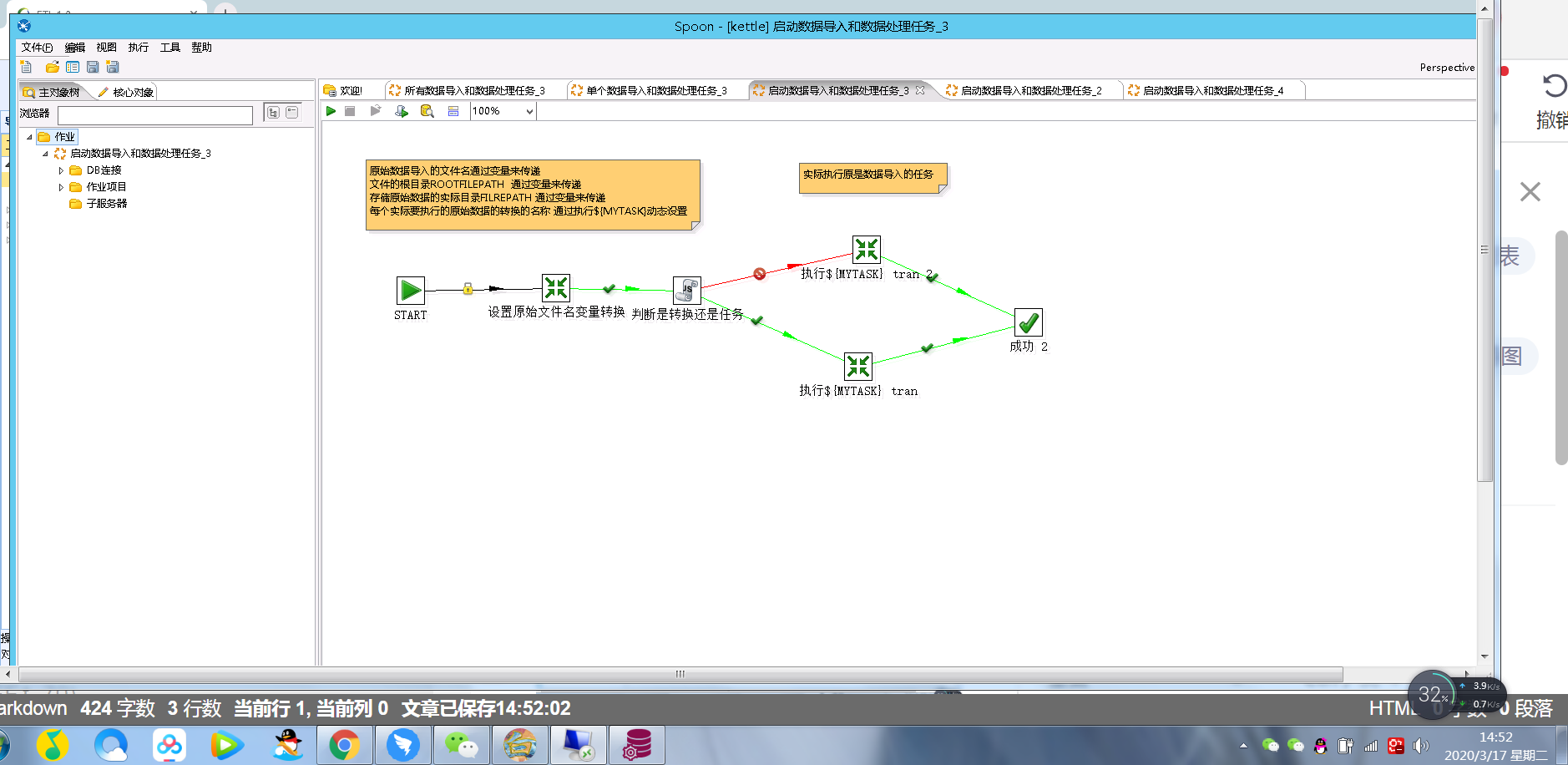Select the lower 执行${MYTASK} tran entry icon
The width and height of the screenshot is (1568, 765).
click(858, 367)
